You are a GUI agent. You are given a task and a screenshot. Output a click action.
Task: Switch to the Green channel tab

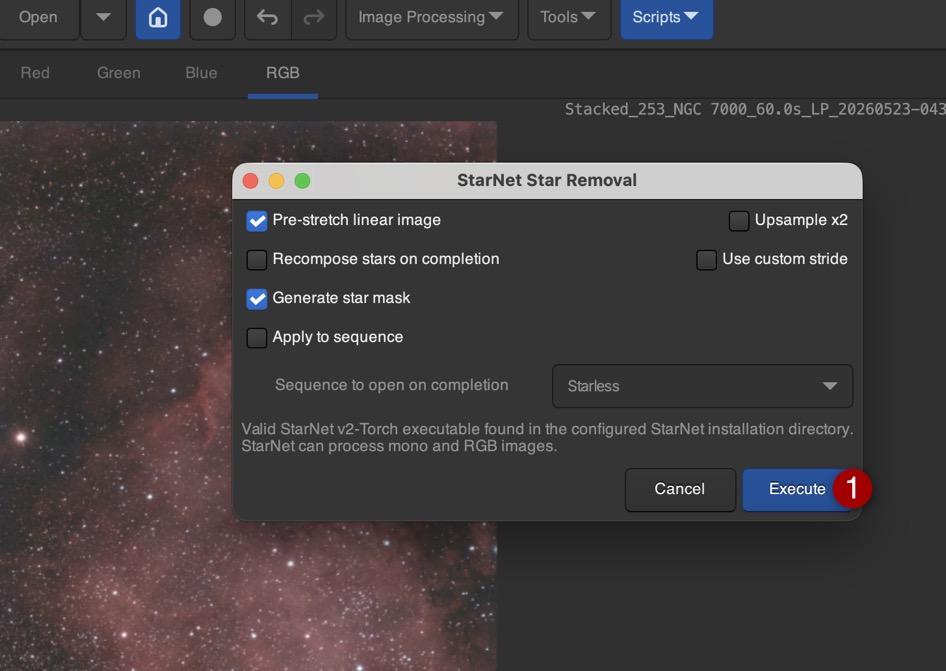[119, 73]
